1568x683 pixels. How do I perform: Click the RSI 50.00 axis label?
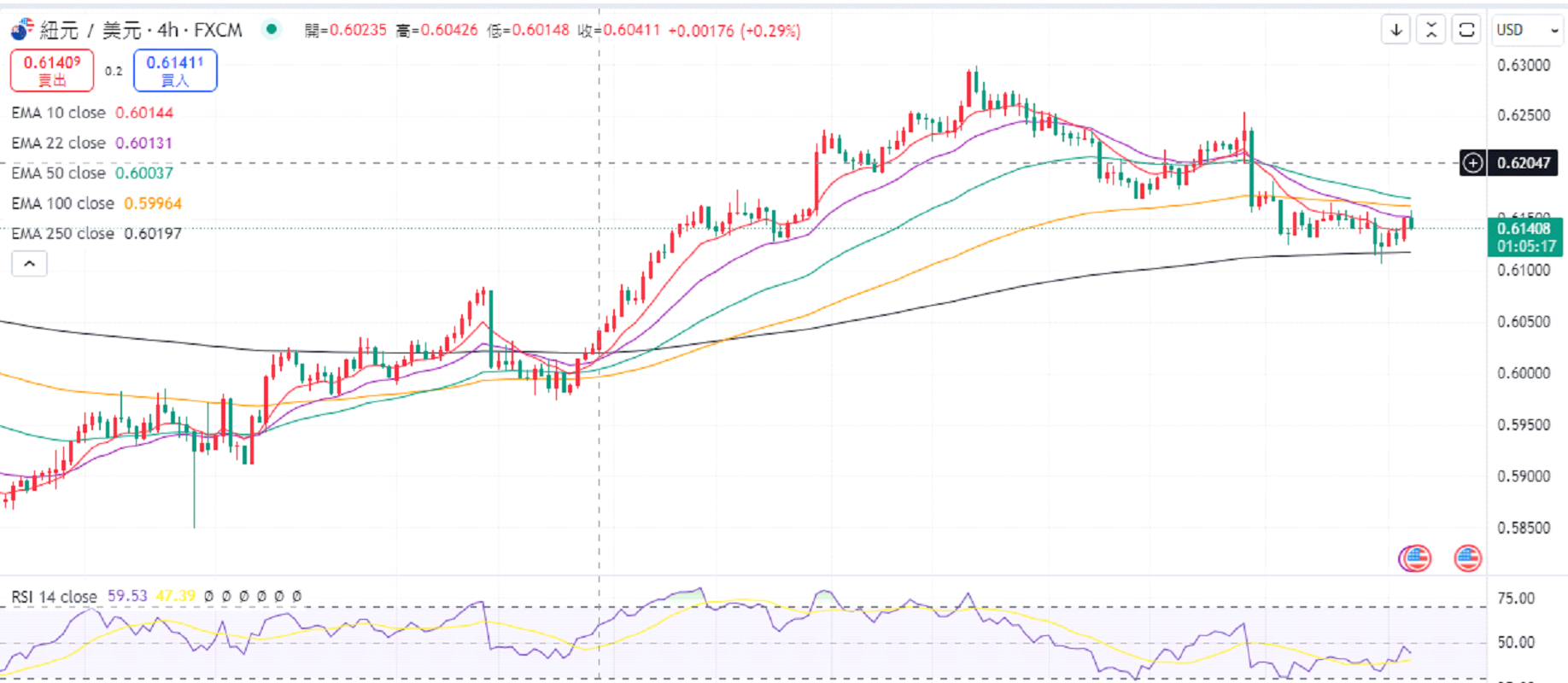(x=1516, y=642)
